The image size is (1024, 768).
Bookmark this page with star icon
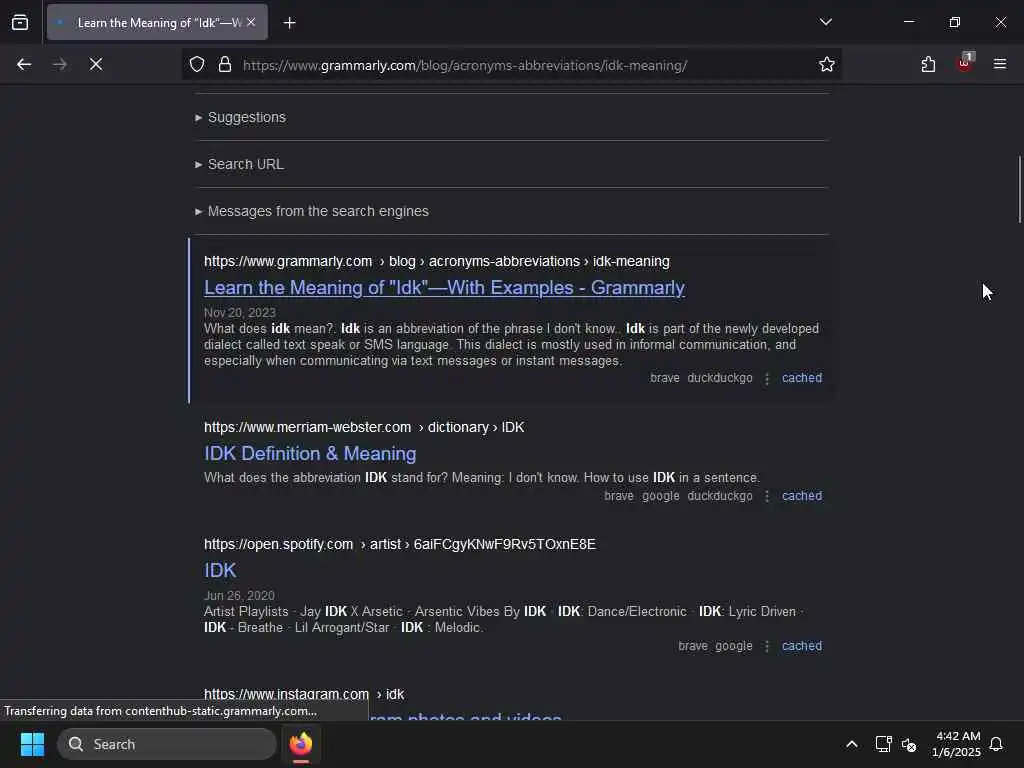coord(826,65)
